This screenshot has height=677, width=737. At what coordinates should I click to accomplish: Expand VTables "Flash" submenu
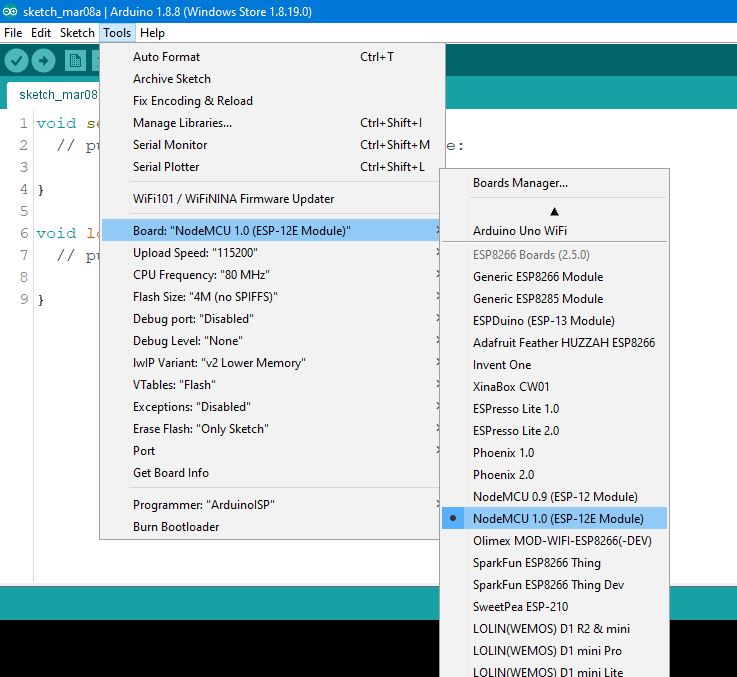tap(271, 385)
